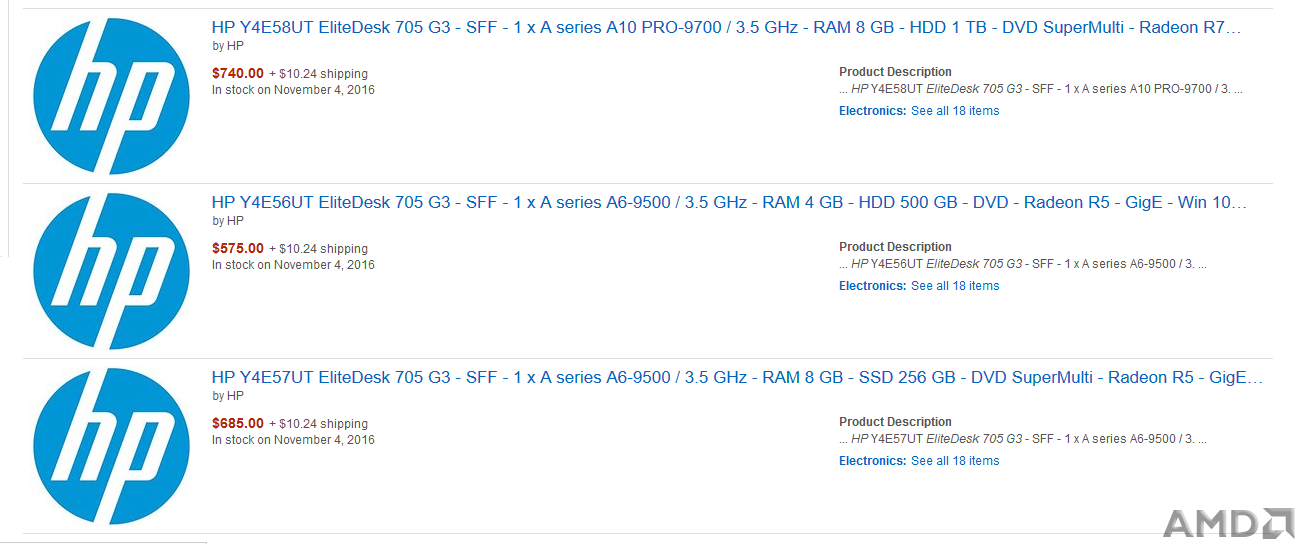Click the AMD logo watermark
Screen dimensions: 1300x544
tap(1229, 524)
